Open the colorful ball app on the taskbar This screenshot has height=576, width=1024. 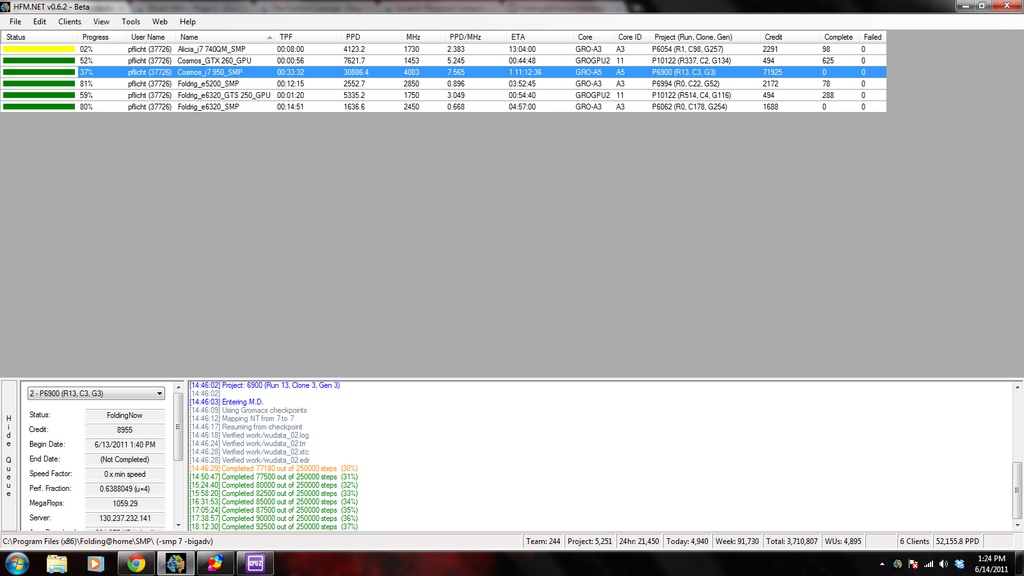point(215,564)
